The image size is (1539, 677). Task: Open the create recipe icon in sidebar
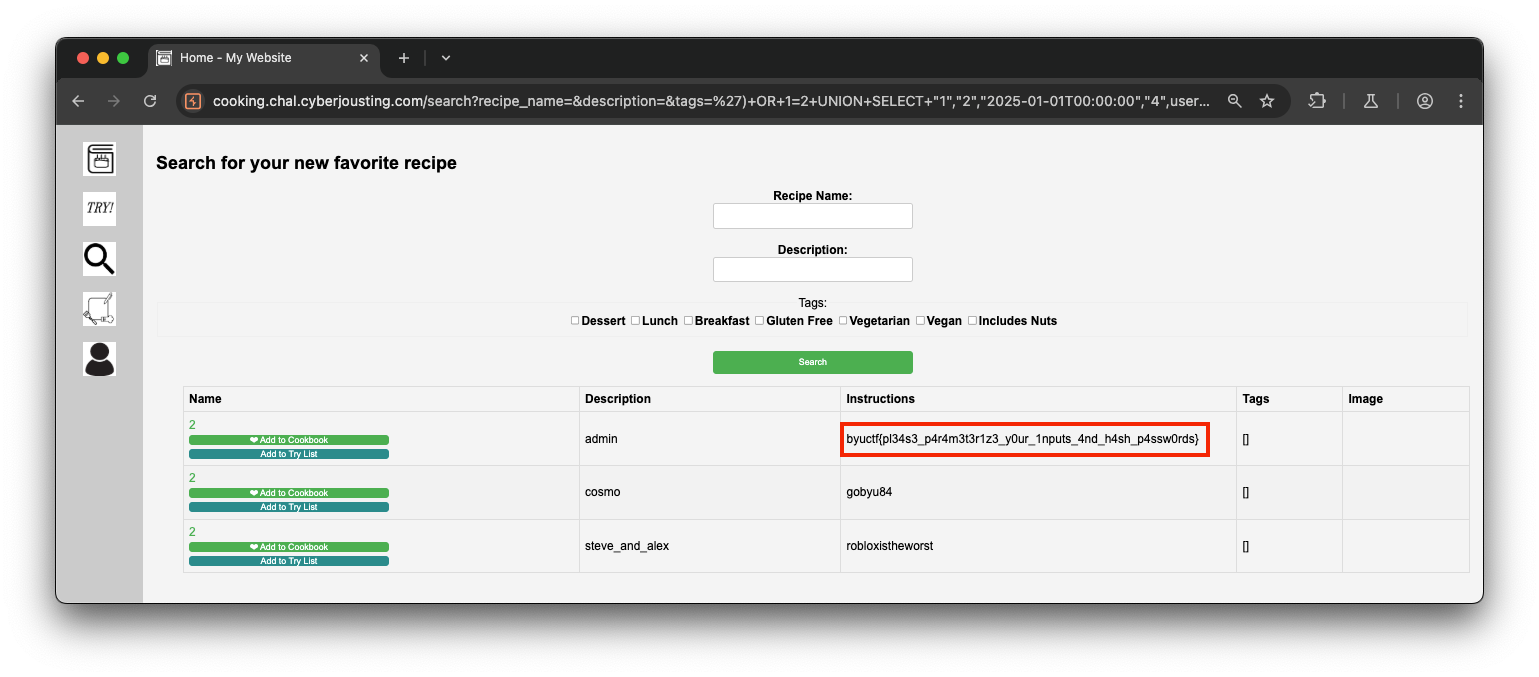coord(100,309)
